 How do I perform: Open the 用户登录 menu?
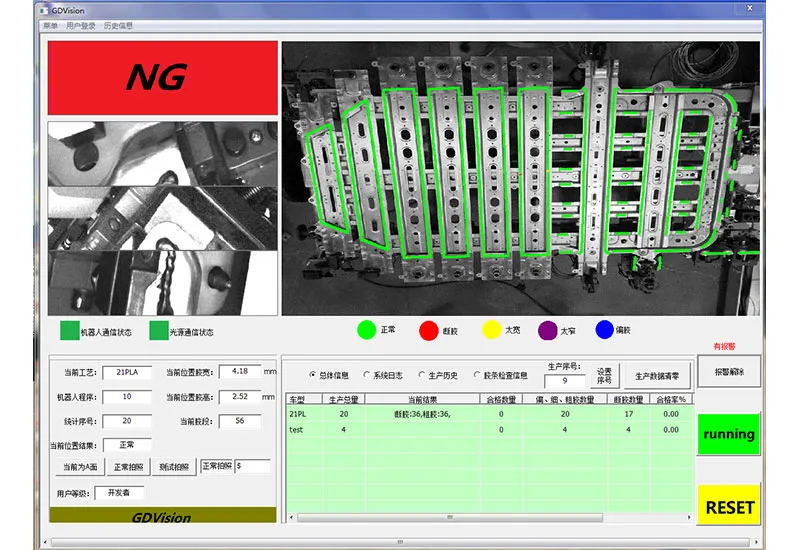(x=80, y=26)
